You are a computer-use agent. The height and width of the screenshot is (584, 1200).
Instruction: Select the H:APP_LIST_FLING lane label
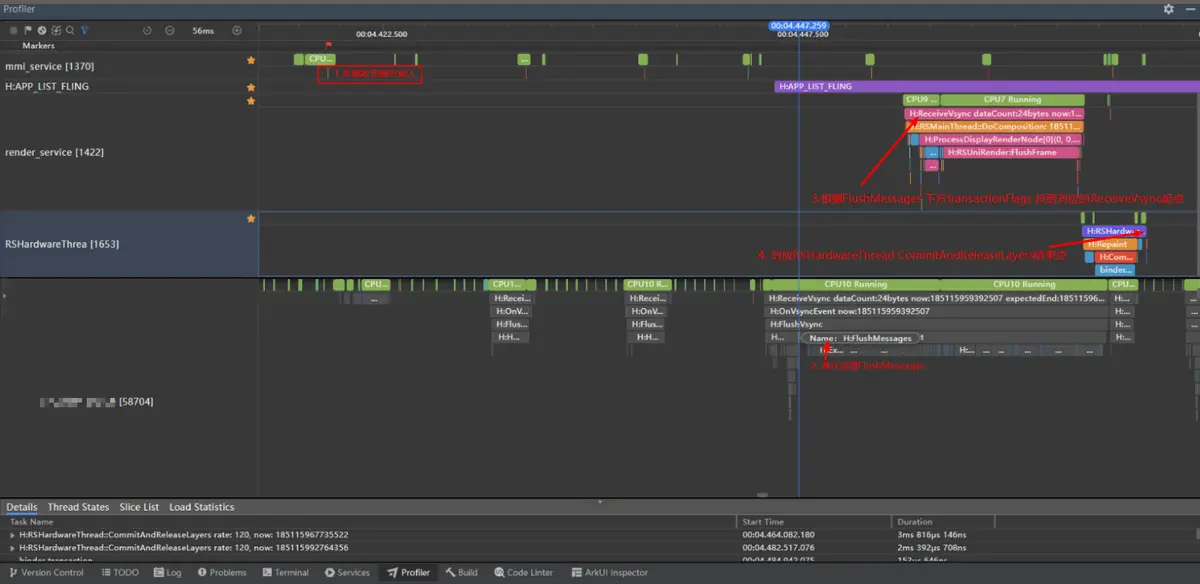[47, 87]
